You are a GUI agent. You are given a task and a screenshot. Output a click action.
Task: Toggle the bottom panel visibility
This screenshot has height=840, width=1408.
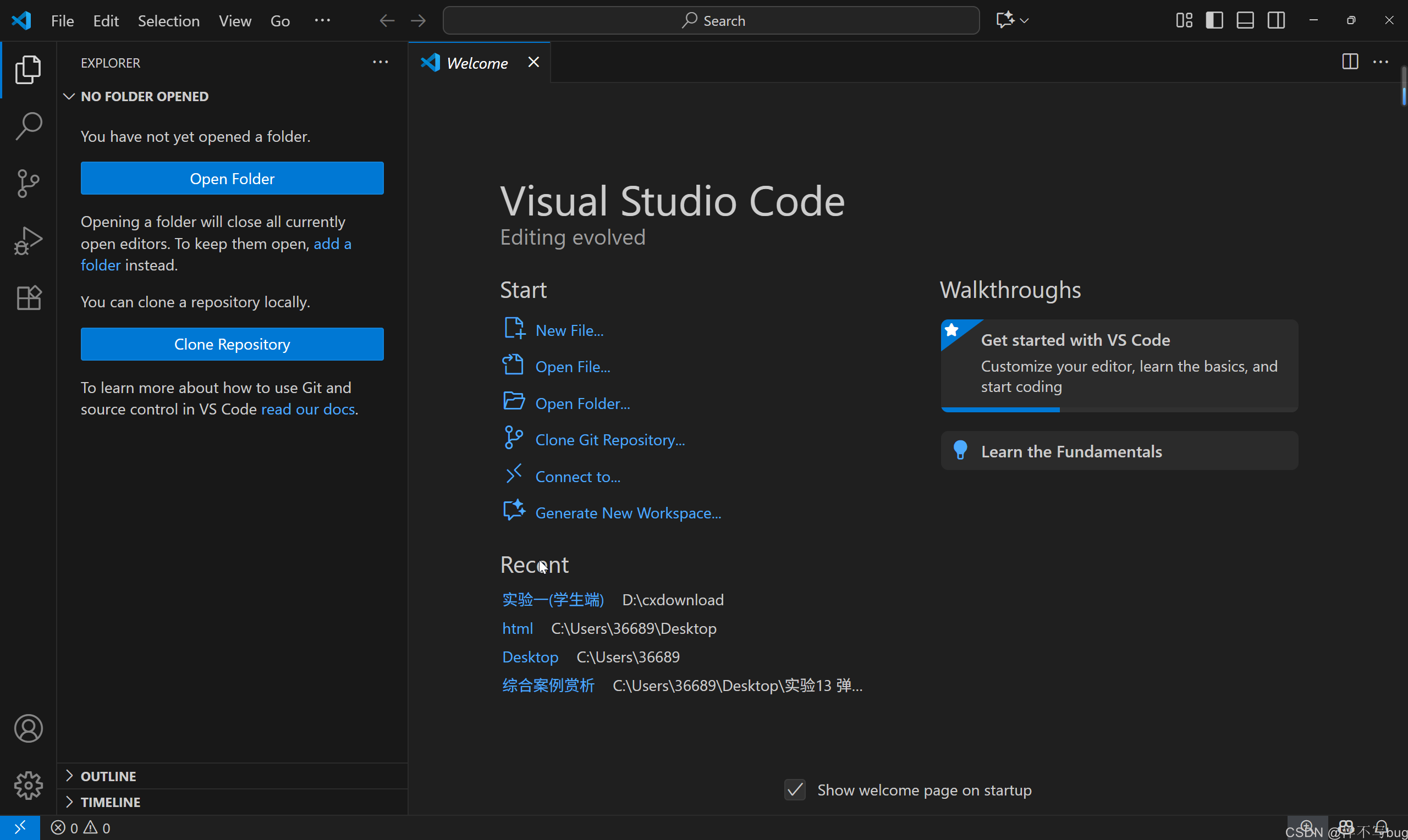pyautogui.click(x=1245, y=21)
